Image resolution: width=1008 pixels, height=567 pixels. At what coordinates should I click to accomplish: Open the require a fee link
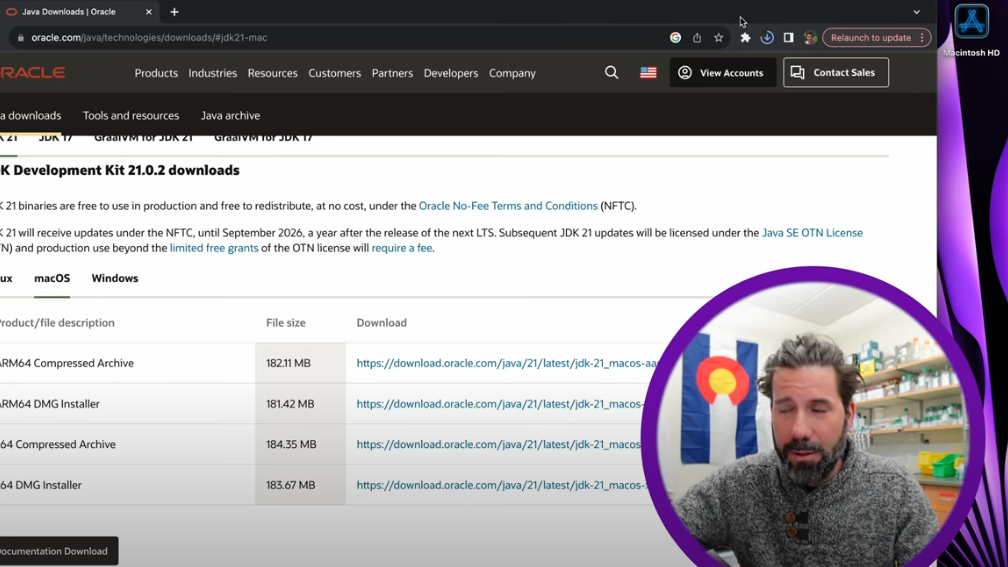click(x=402, y=248)
